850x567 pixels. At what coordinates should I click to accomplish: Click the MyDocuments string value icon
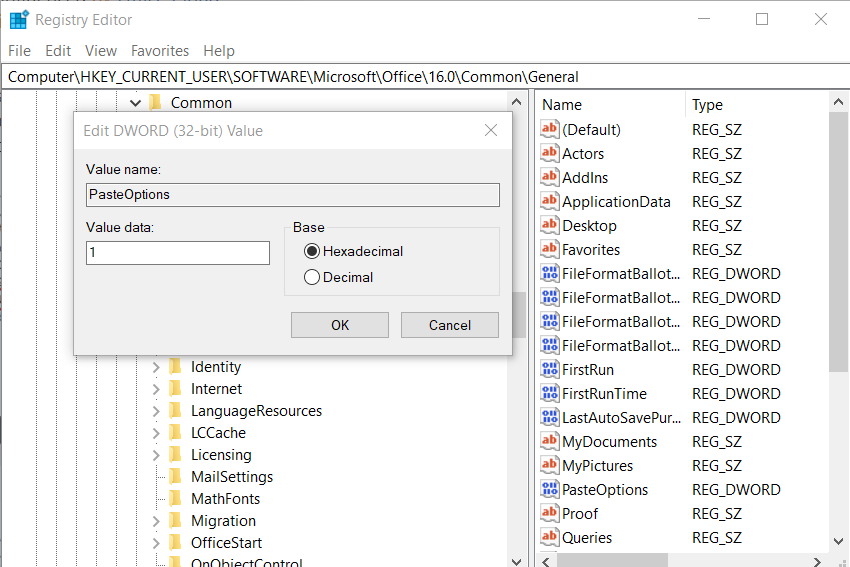549,441
